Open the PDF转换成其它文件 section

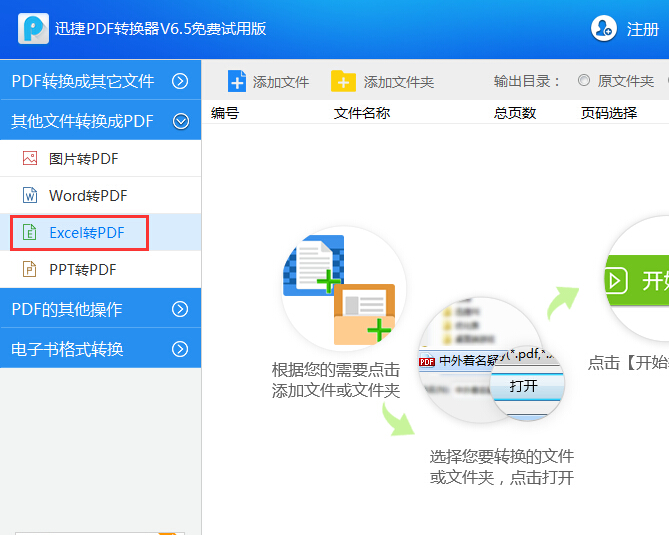click(101, 81)
